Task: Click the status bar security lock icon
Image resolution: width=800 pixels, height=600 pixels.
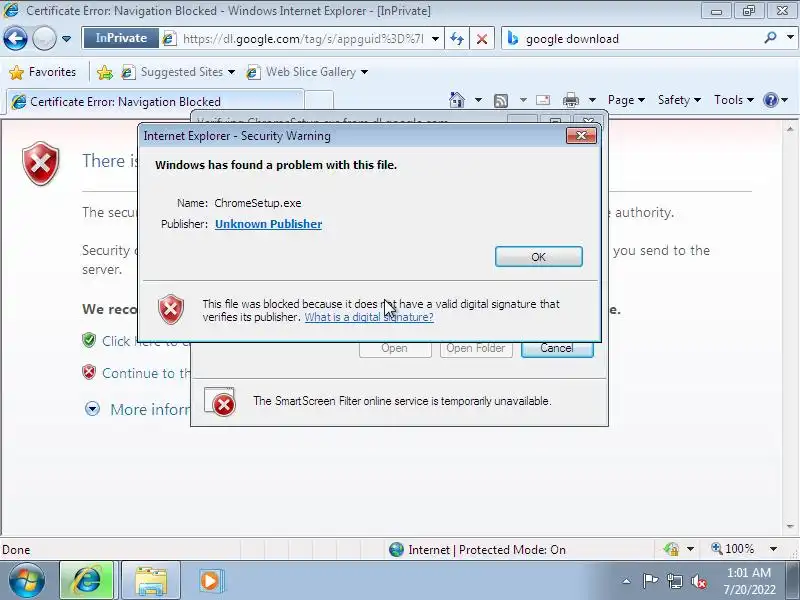Action: (671, 549)
